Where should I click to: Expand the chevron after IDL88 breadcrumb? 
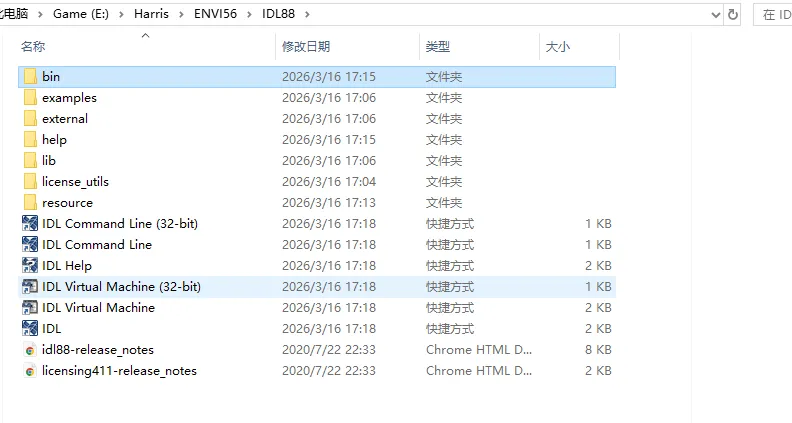coord(307,14)
